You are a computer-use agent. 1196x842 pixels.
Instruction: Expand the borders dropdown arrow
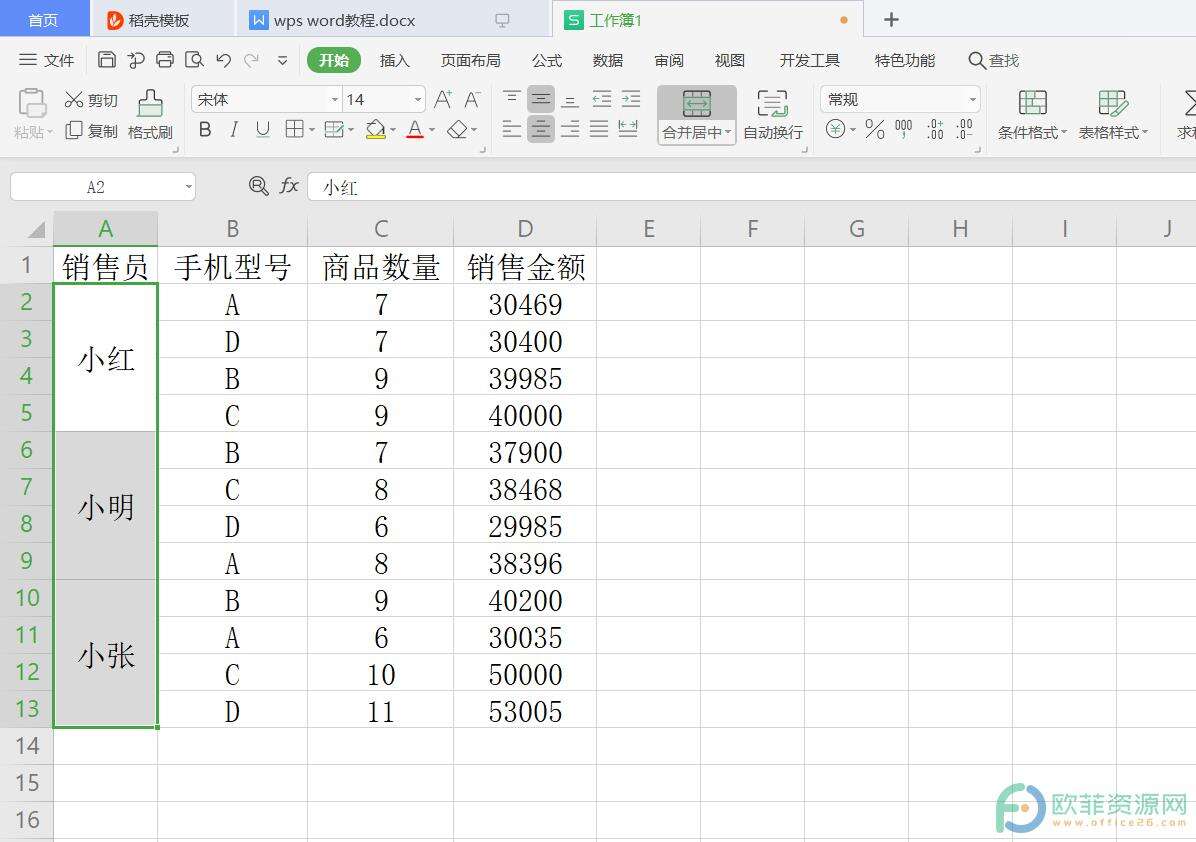pos(312,130)
